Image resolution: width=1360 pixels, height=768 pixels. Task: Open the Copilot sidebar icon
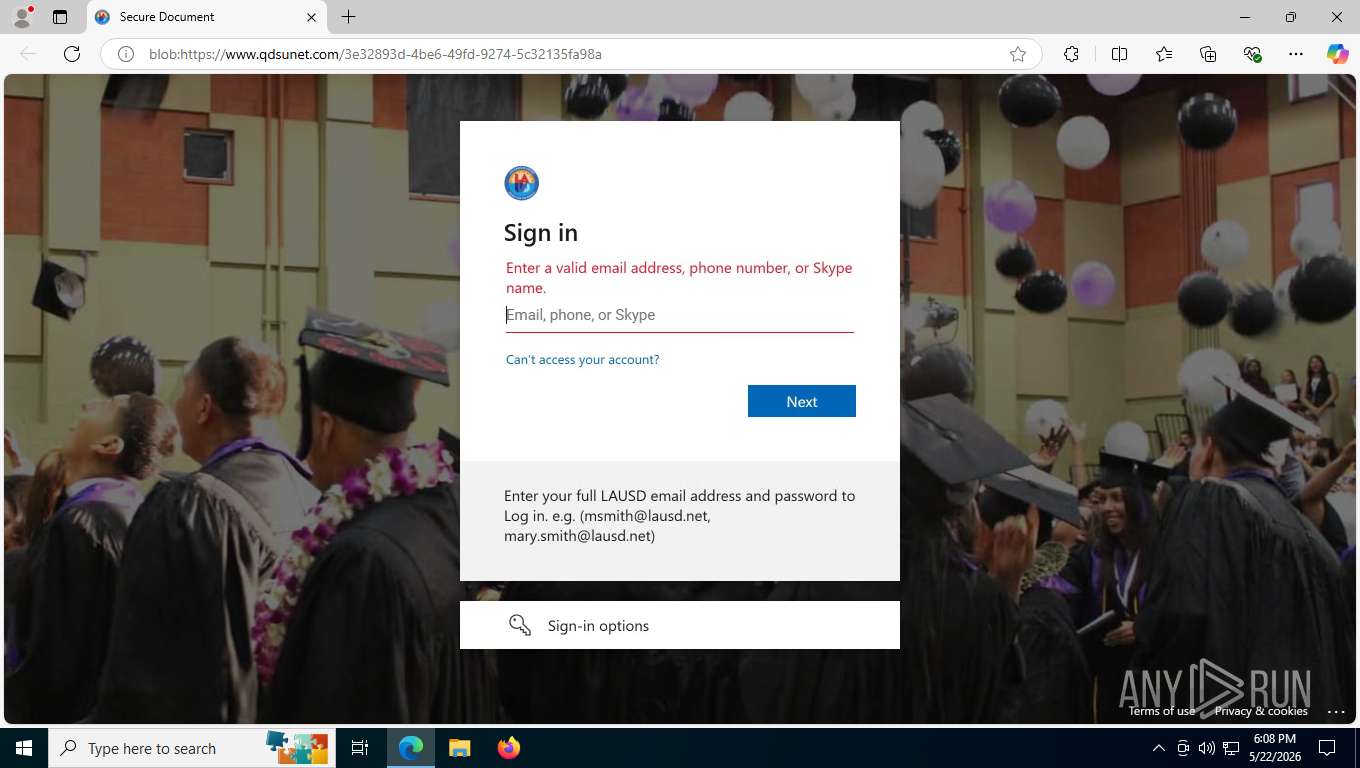[1338, 54]
